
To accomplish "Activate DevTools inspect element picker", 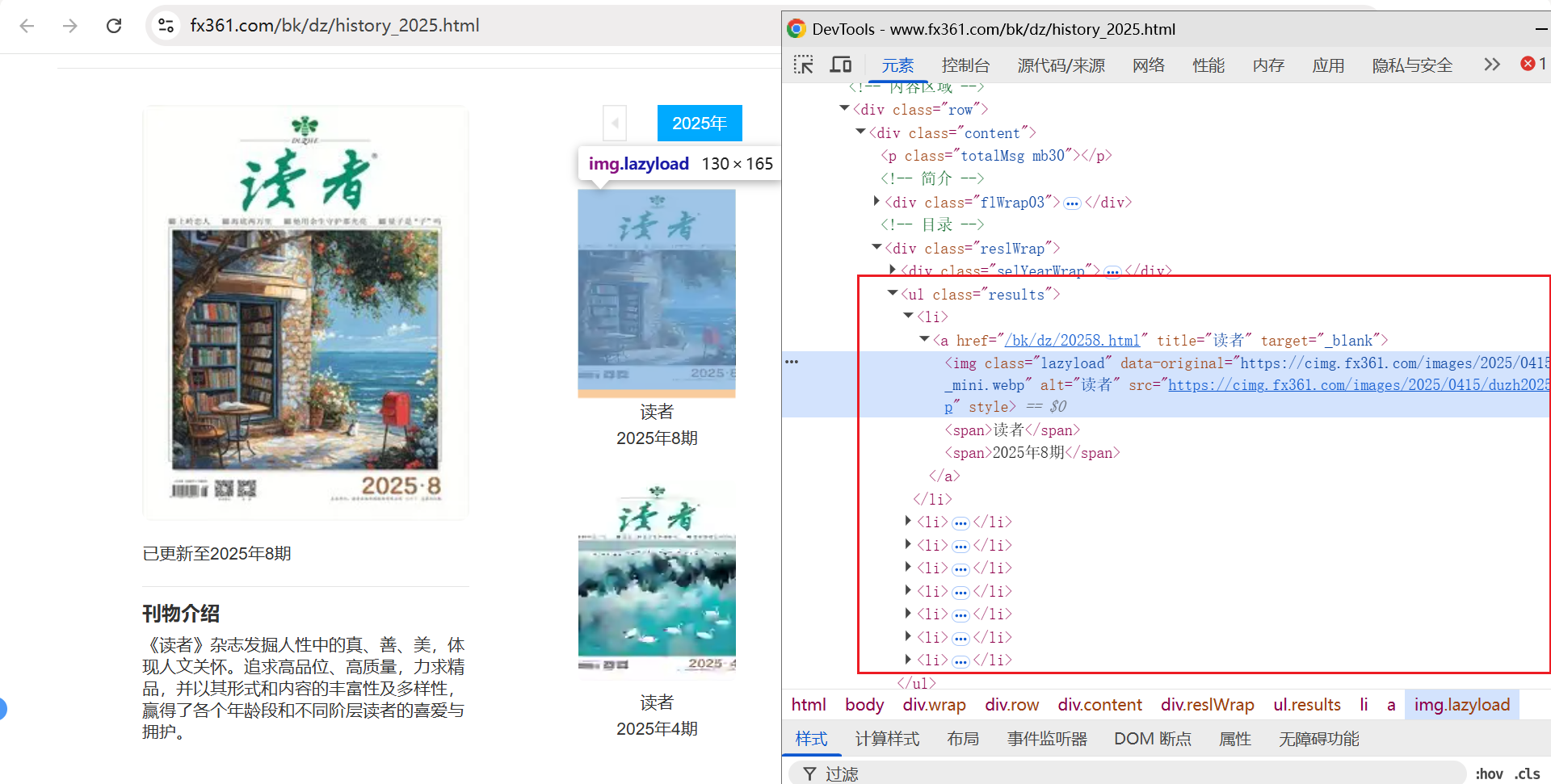I will [803, 65].
